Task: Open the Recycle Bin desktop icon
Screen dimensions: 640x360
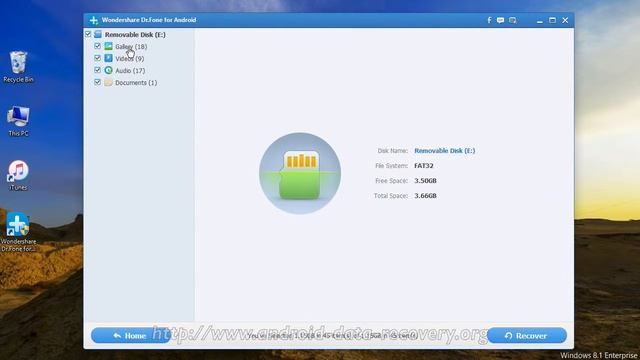Action: pyautogui.click(x=18, y=67)
